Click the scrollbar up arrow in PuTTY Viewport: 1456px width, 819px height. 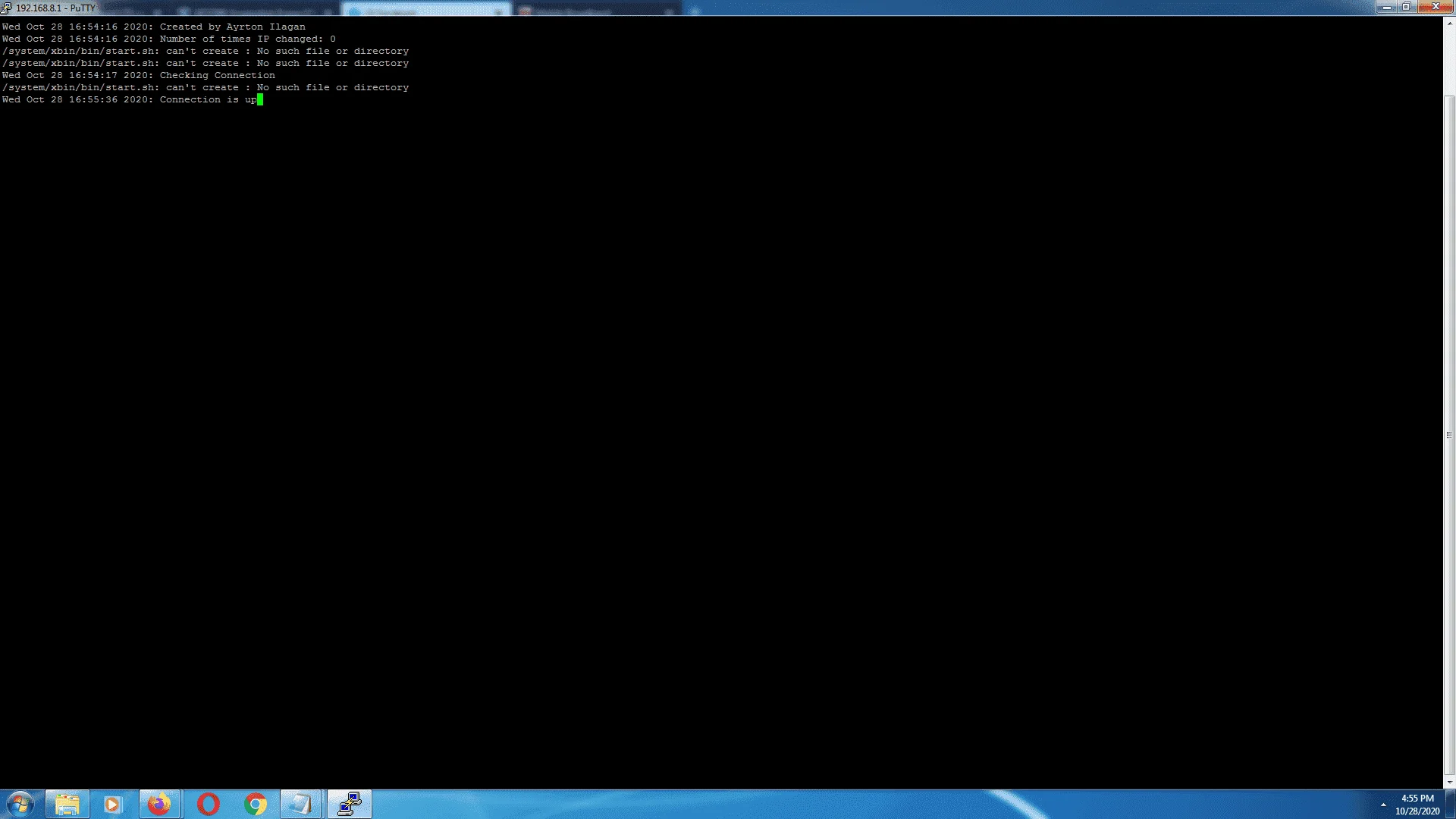click(1449, 24)
